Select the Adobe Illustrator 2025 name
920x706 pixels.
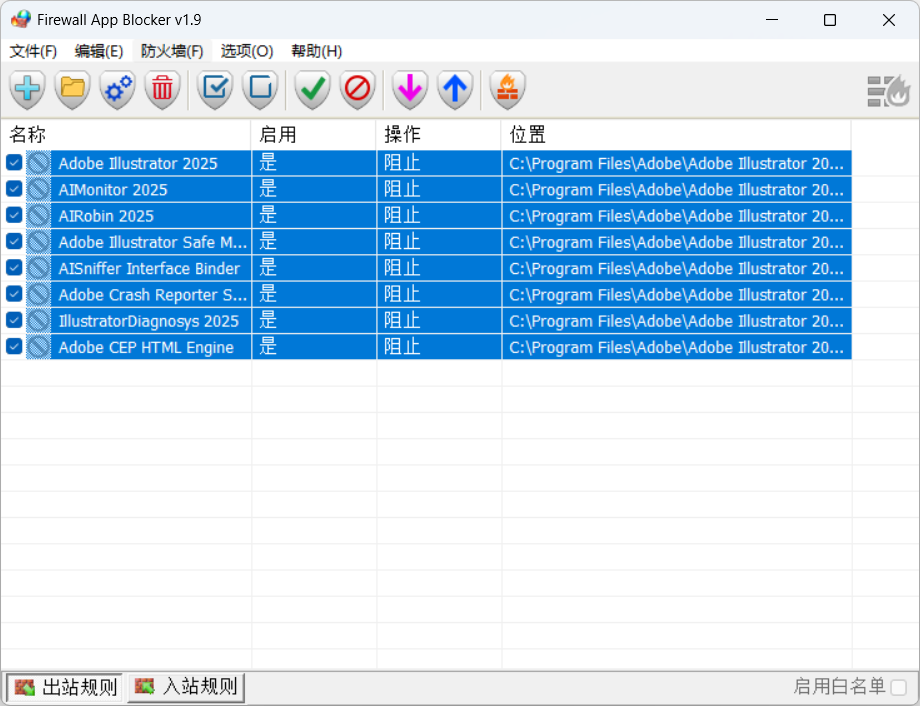[138, 163]
